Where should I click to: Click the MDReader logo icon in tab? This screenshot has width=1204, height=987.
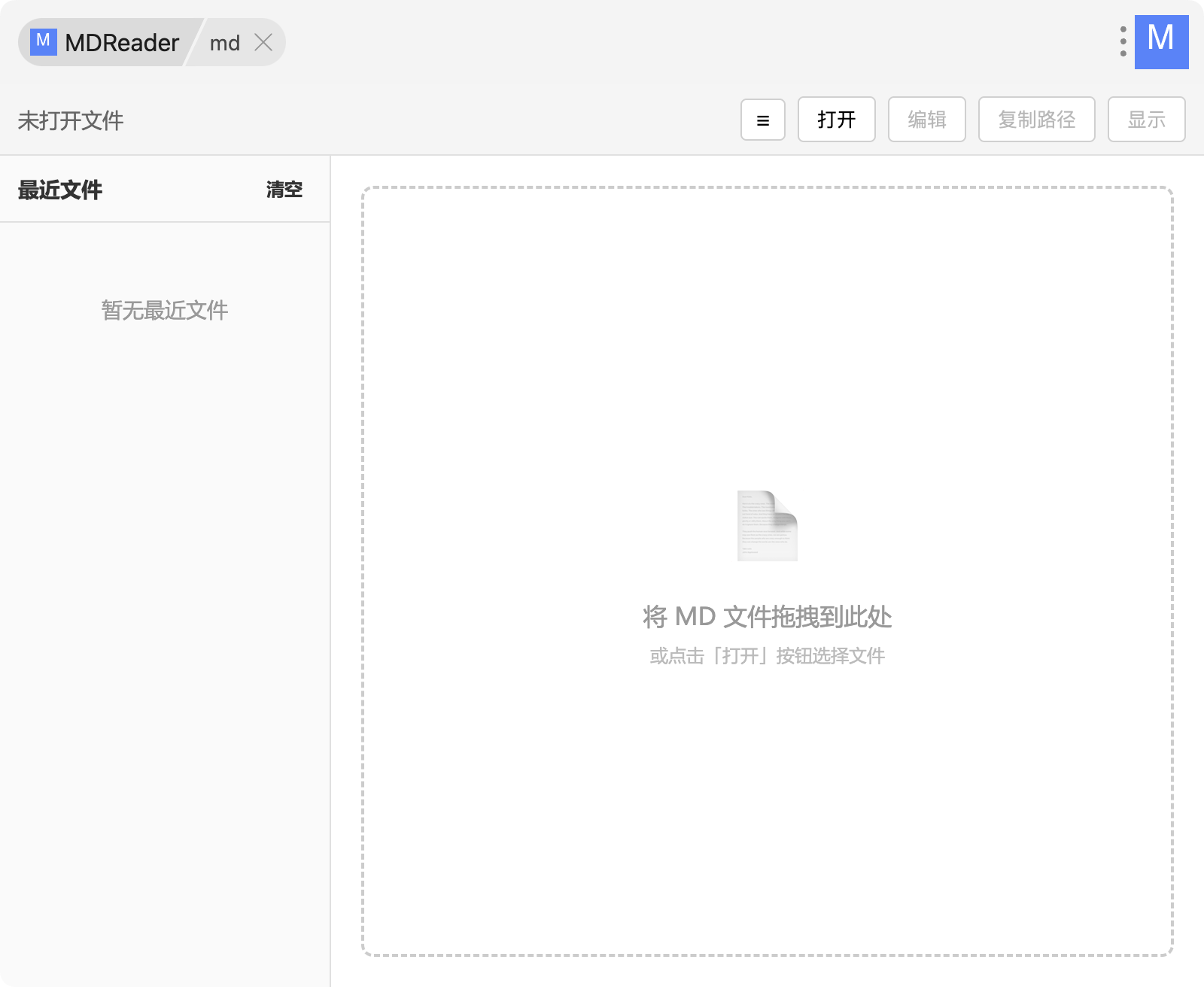[x=44, y=41]
